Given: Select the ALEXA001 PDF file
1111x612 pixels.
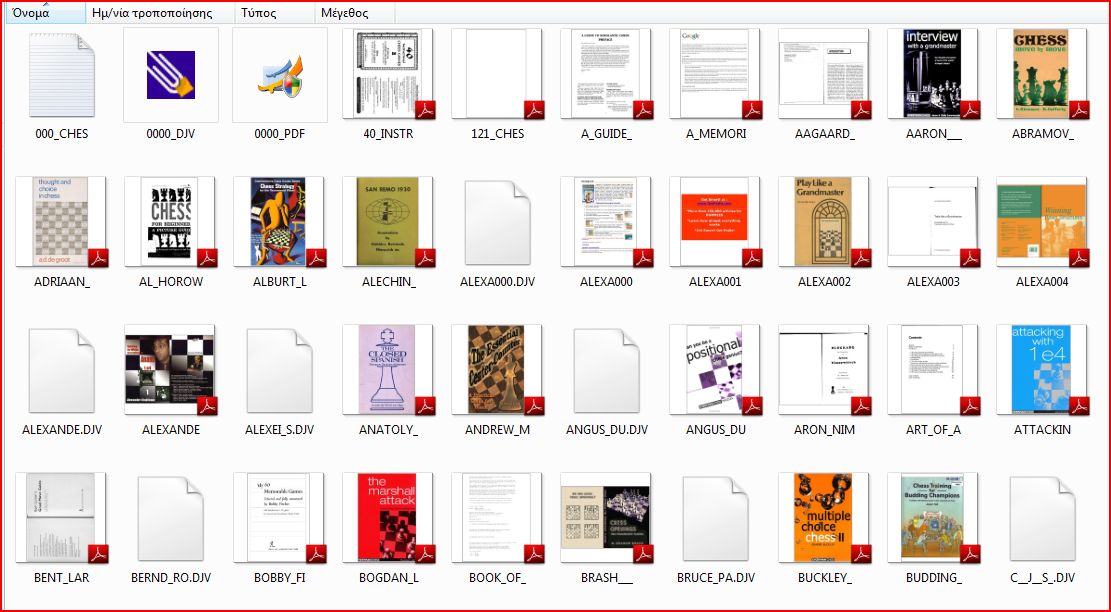Looking at the screenshot, I should (x=716, y=222).
